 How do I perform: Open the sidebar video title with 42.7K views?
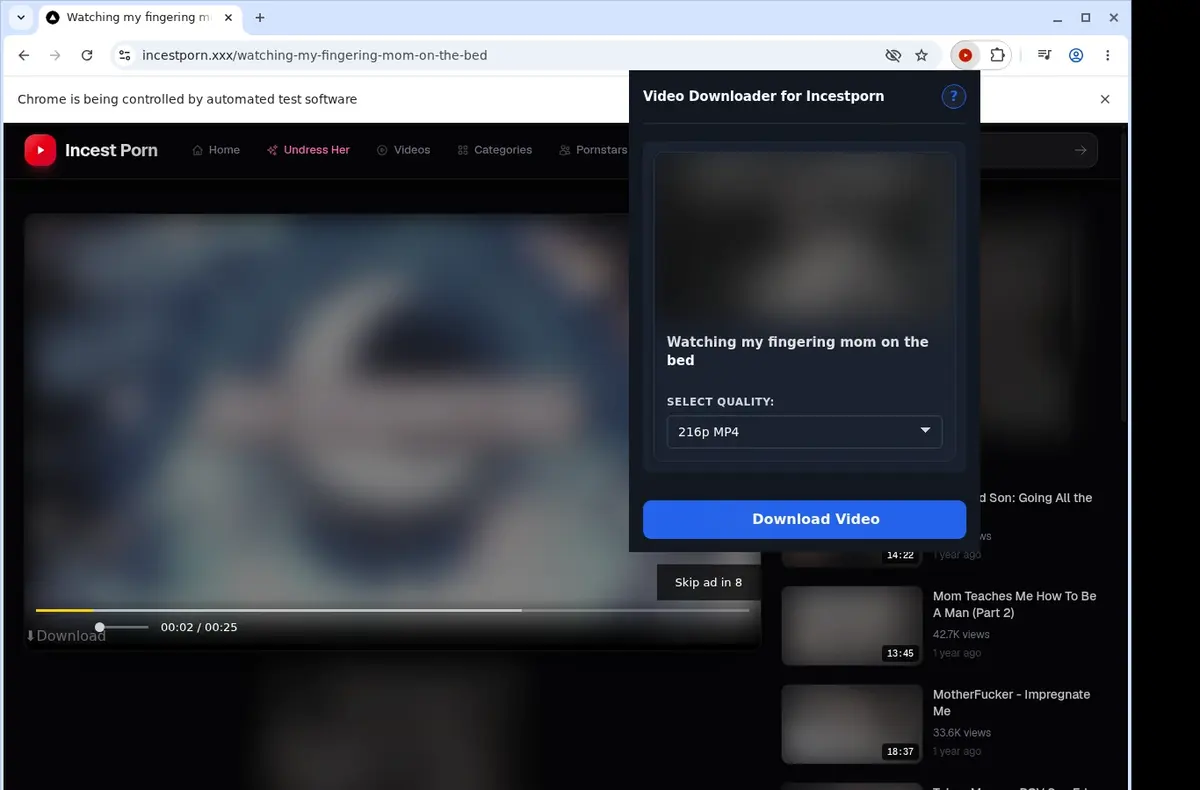1014,604
